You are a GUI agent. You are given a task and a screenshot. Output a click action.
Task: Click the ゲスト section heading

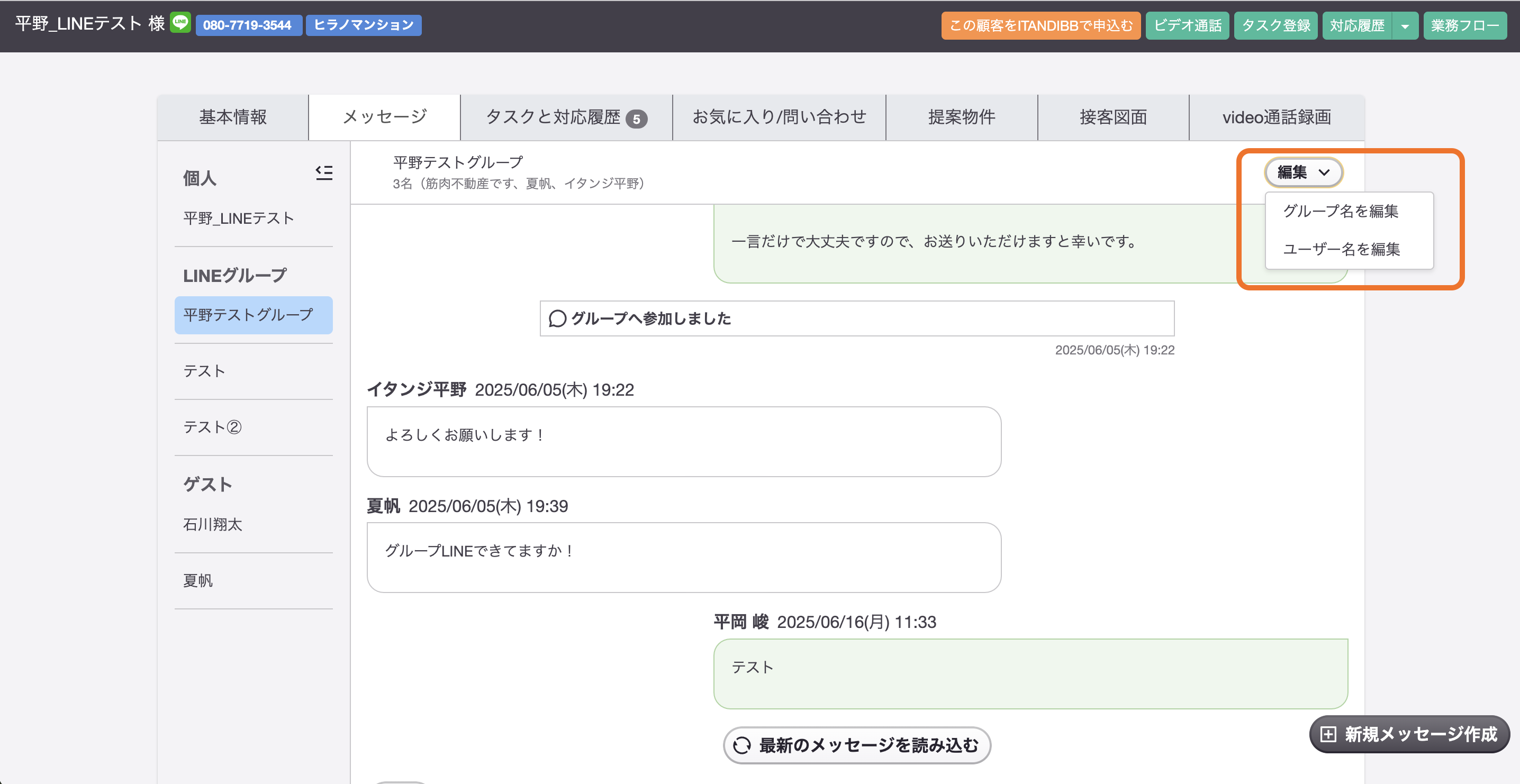pyautogui.click(x=207, y=485)
